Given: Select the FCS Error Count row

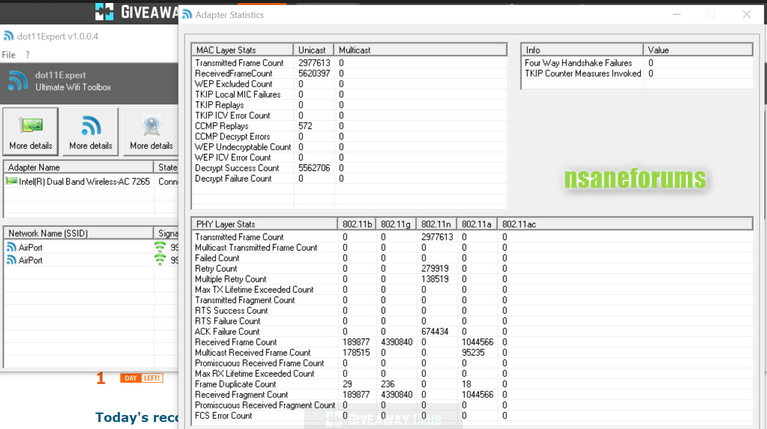Looking at the screenshot, I should (472, 416).
